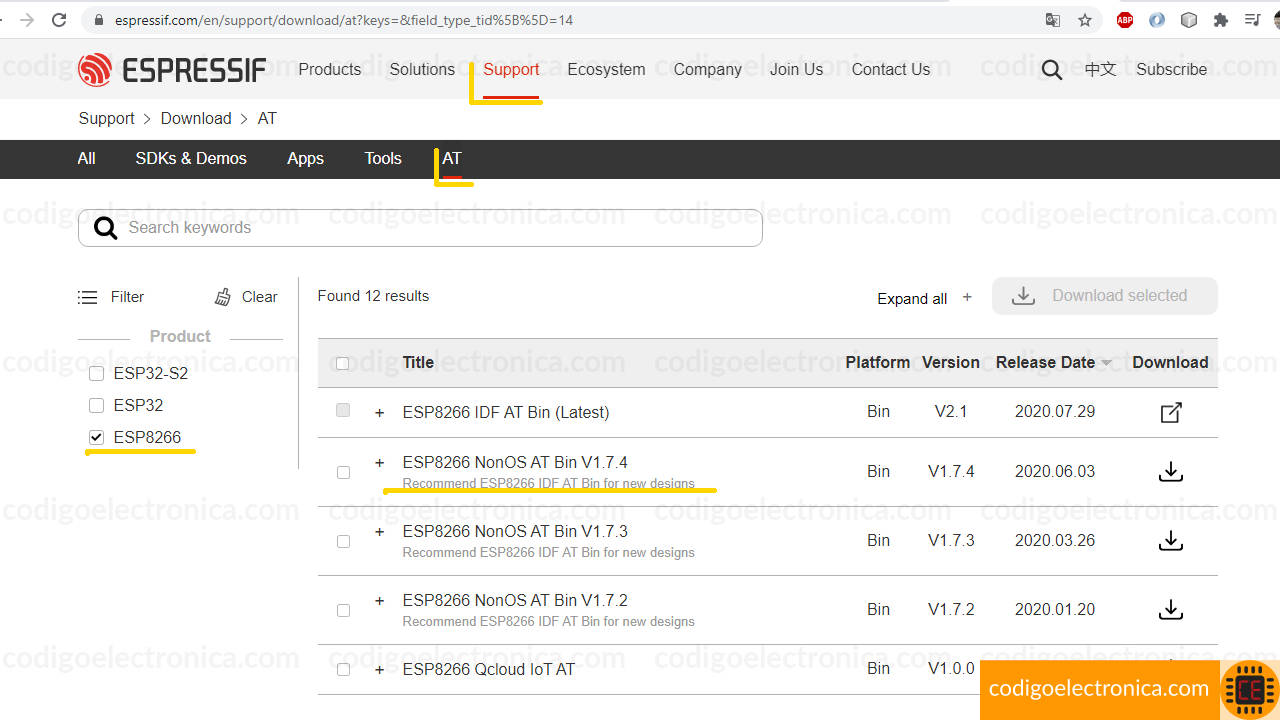
Task: Click the blue circular extension icon
Action: pyautogui.click(x=1157, y=20)
